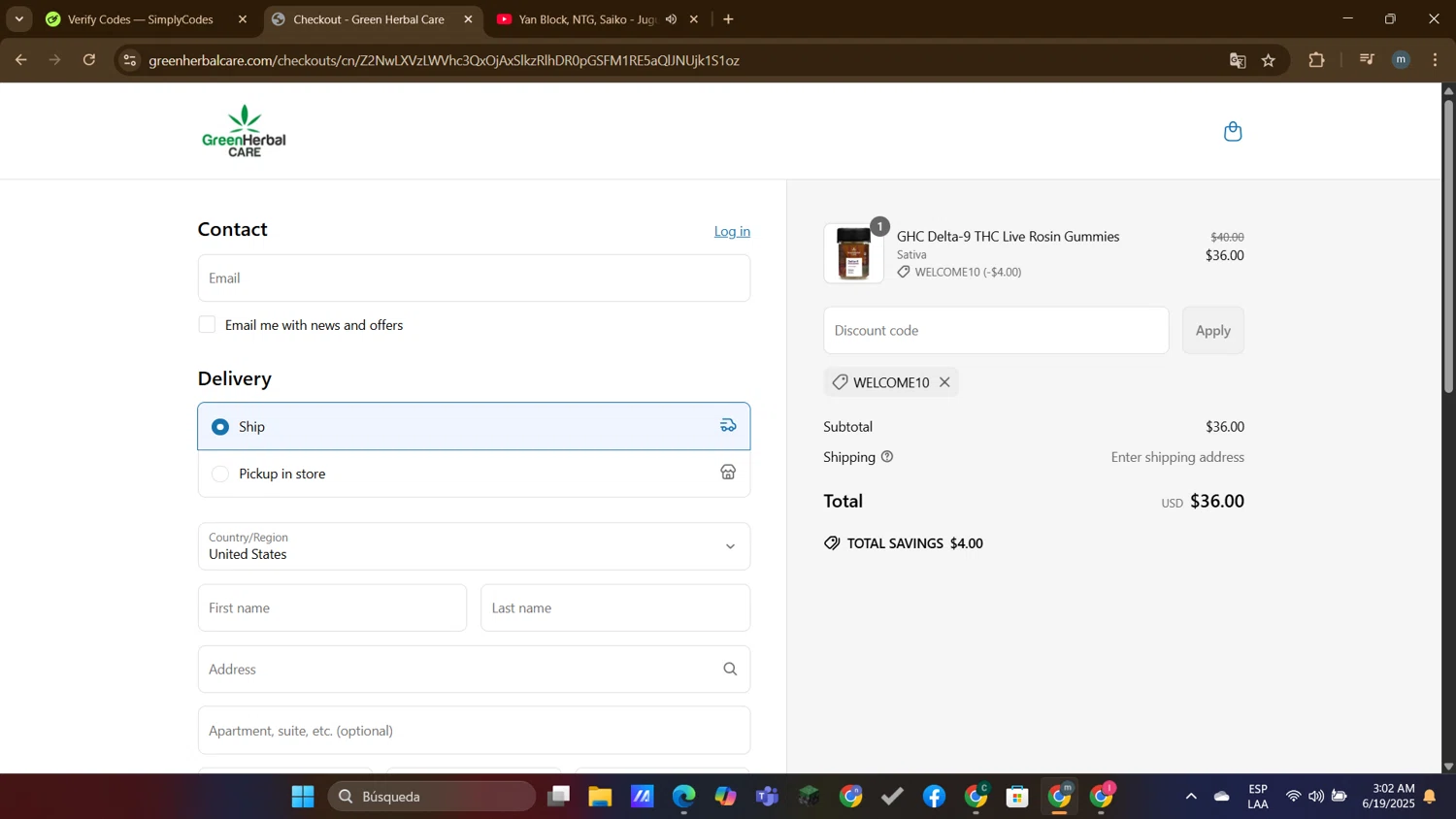Open the taskbar clock and date
The height and width of the screenshot is (819, 1456).
click(x=1388, y=797)
